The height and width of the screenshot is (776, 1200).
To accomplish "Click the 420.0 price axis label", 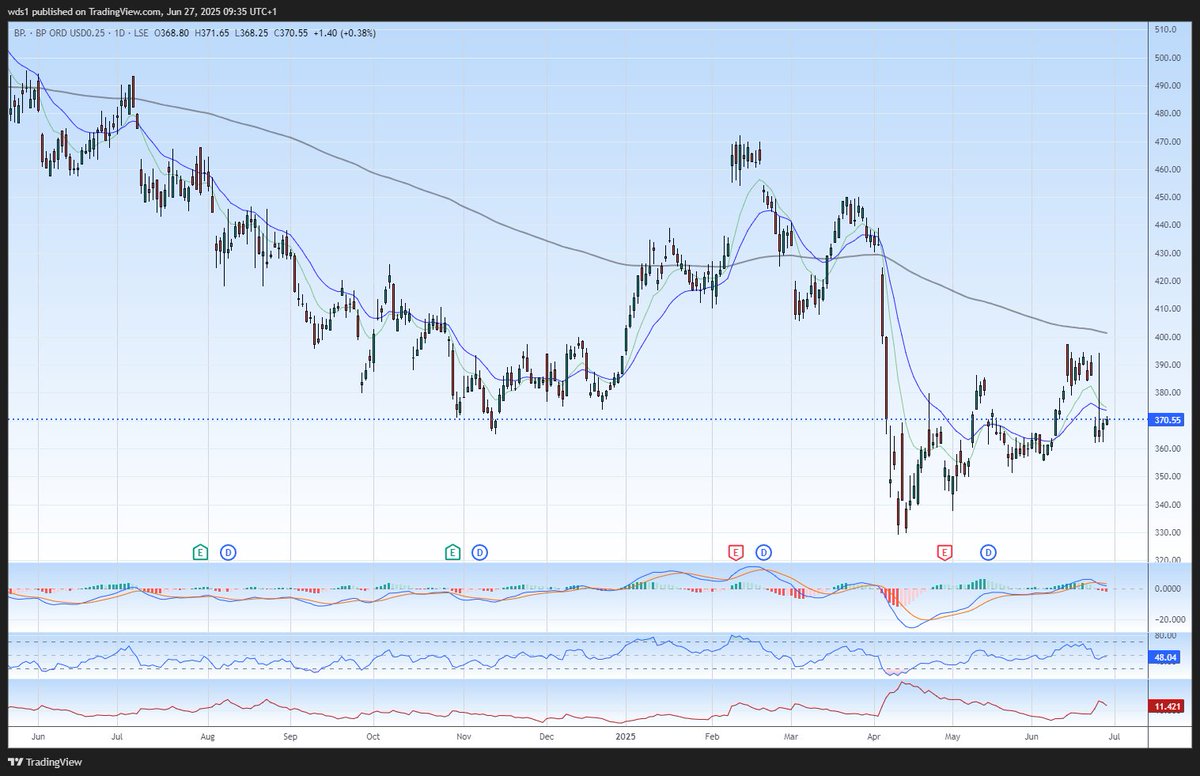I will coord(1166,282).
